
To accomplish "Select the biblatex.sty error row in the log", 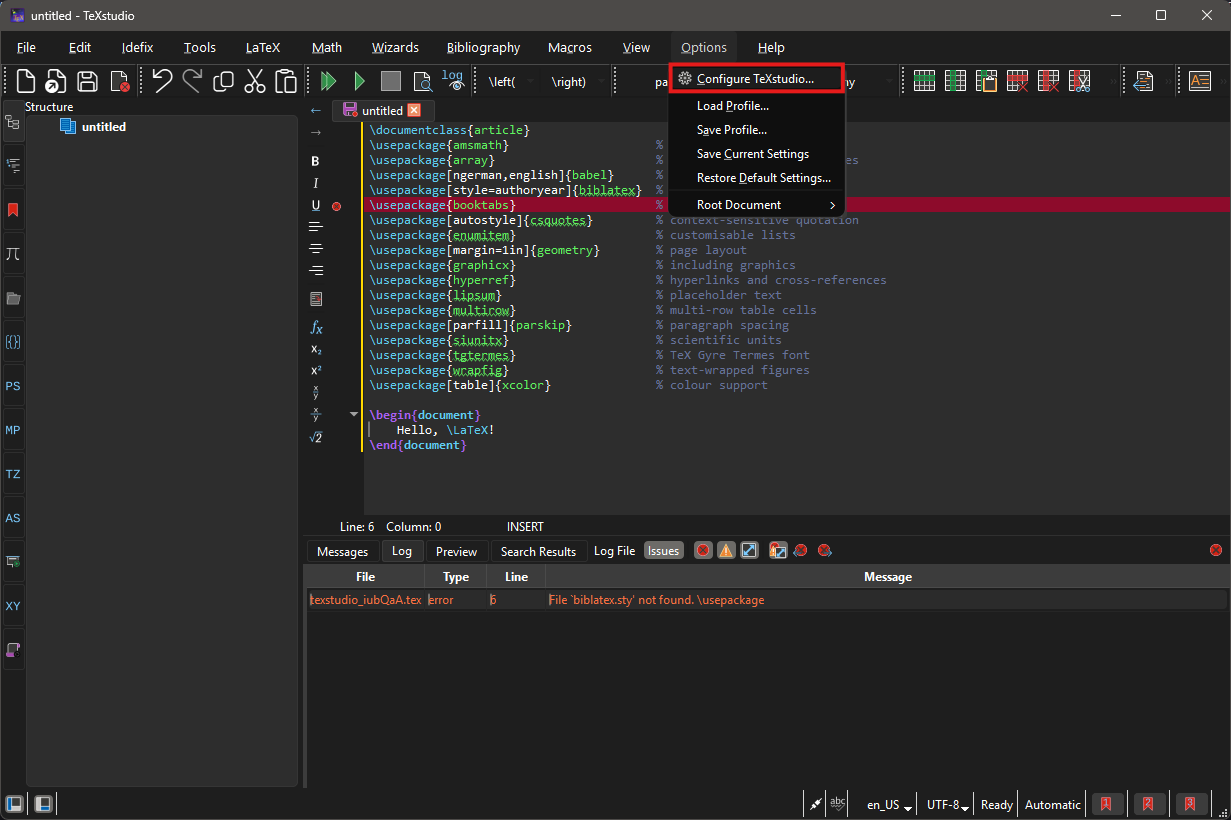I will [600, 599].
